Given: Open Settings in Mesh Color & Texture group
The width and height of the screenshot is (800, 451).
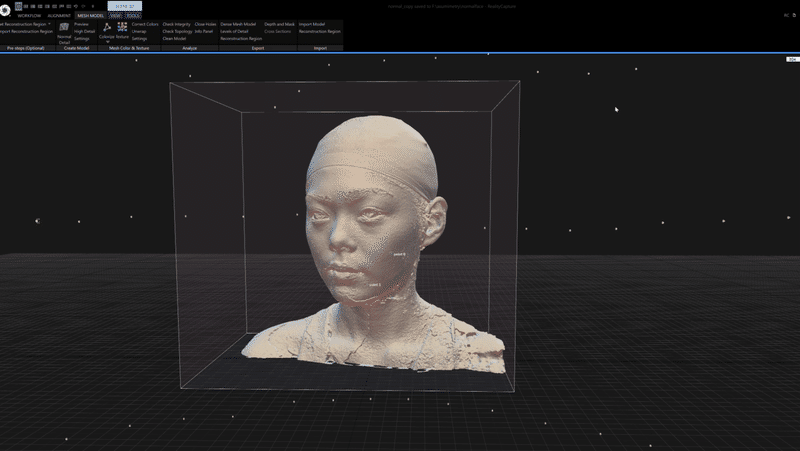Looking at the screenshot, I should click(x=139, y=38).
